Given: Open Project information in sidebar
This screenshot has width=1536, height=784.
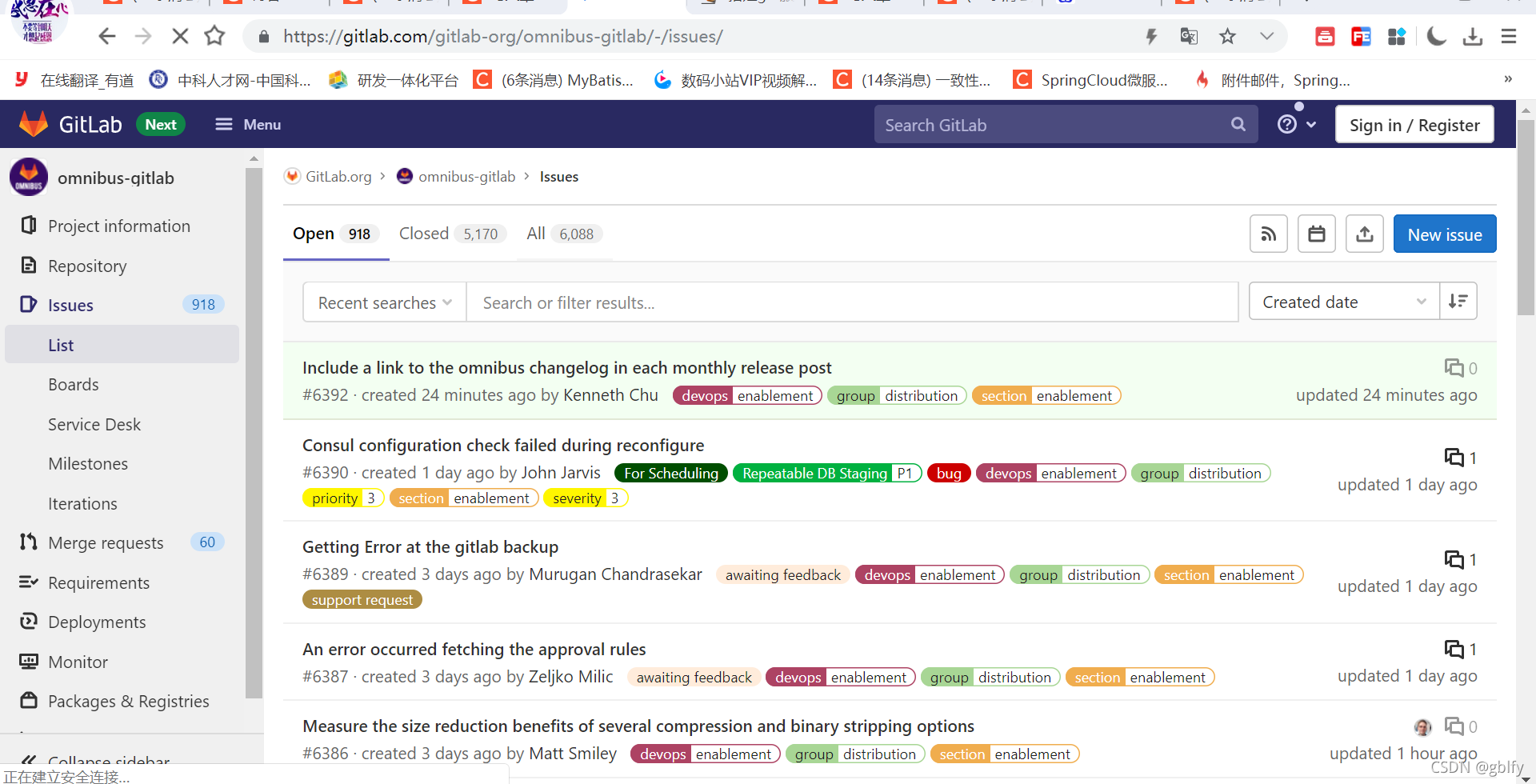Looking at the screenshot, I should point(119,226).
